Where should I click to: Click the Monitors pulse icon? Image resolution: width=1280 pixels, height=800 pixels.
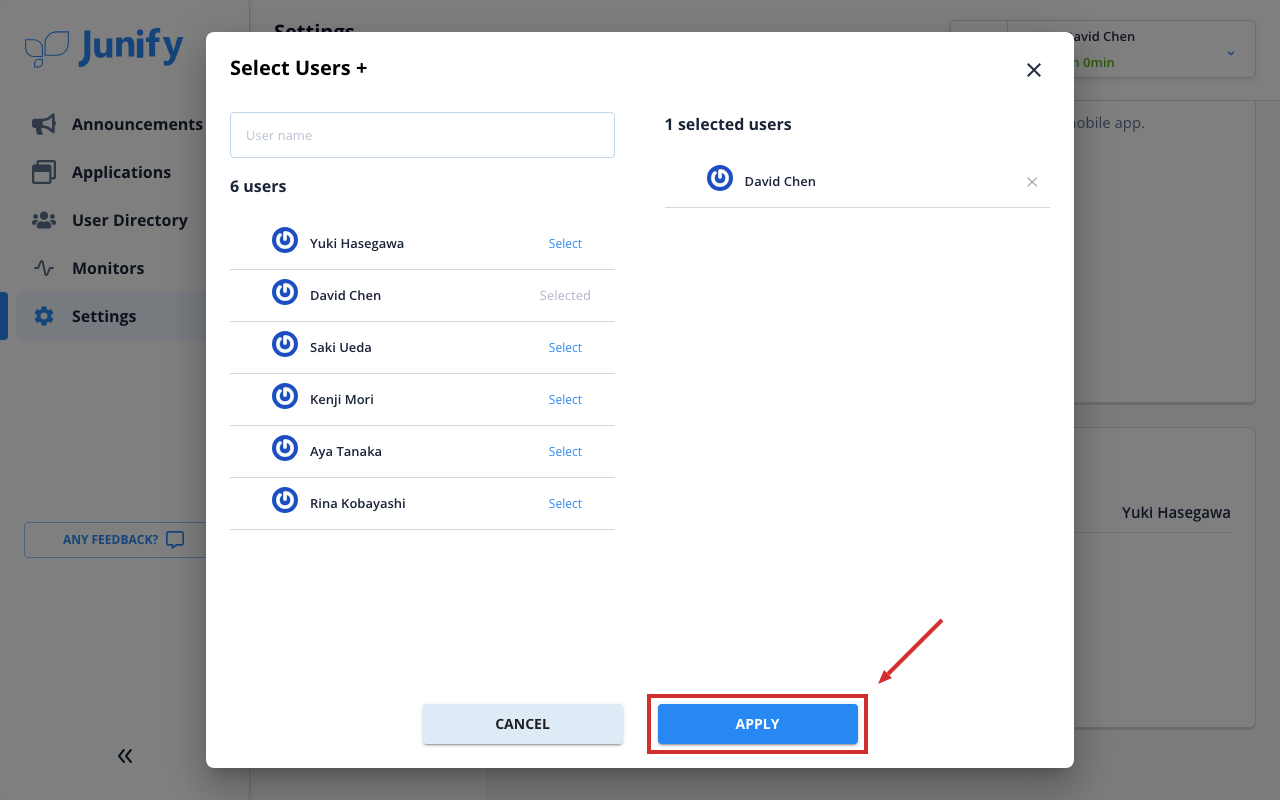[x=44, y=268]
